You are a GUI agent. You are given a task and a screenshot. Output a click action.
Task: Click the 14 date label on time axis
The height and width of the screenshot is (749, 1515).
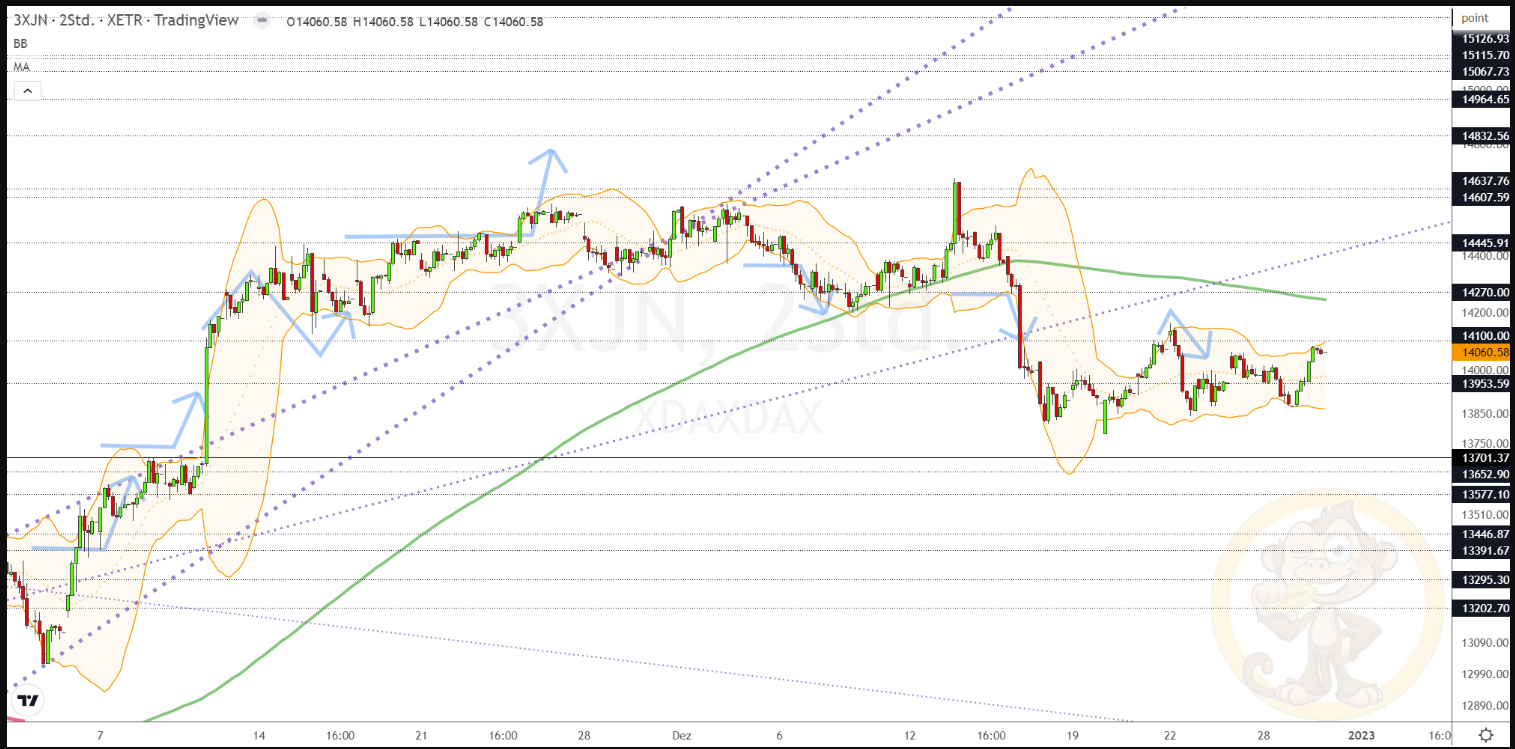(259, 735)
